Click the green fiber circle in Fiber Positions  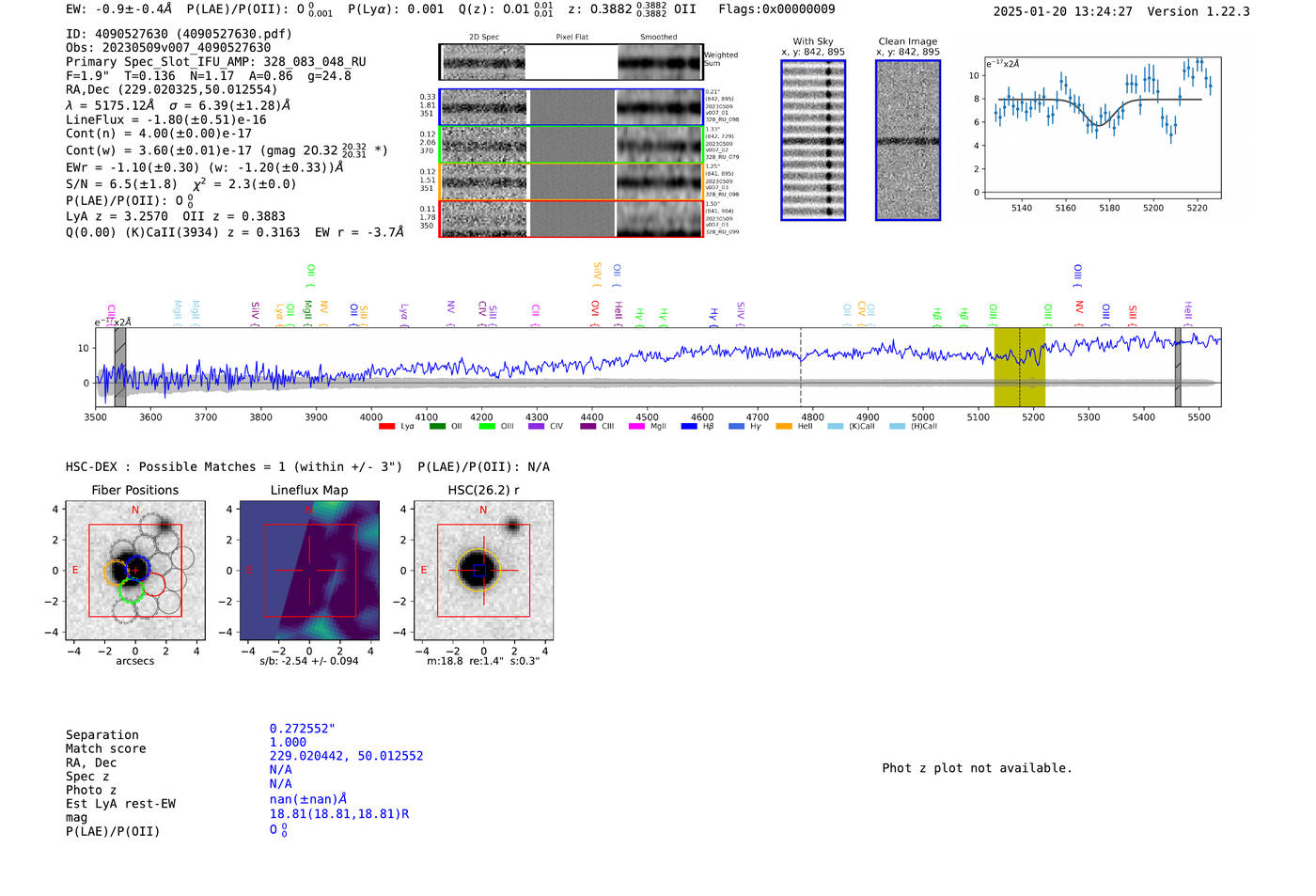pyautogui.click(x=132, y=590)
